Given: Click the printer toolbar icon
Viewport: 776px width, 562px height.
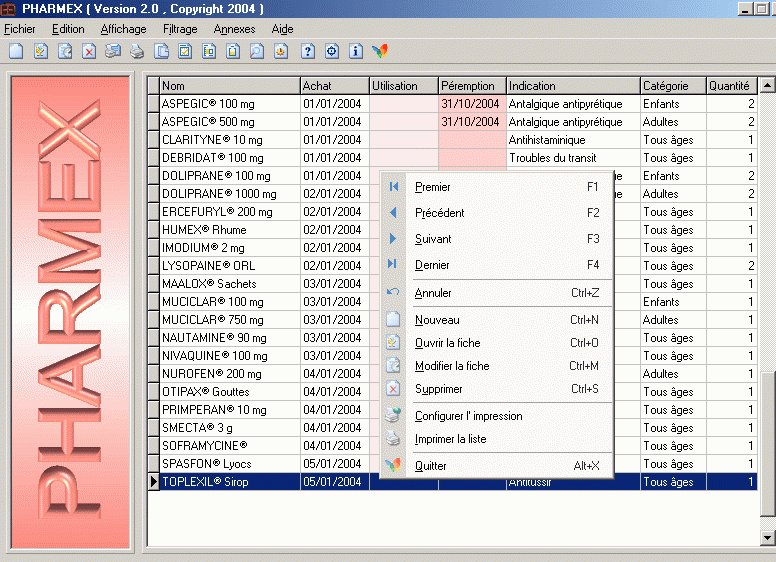Looking at the screenshot, I should click(x=137, y=51).
